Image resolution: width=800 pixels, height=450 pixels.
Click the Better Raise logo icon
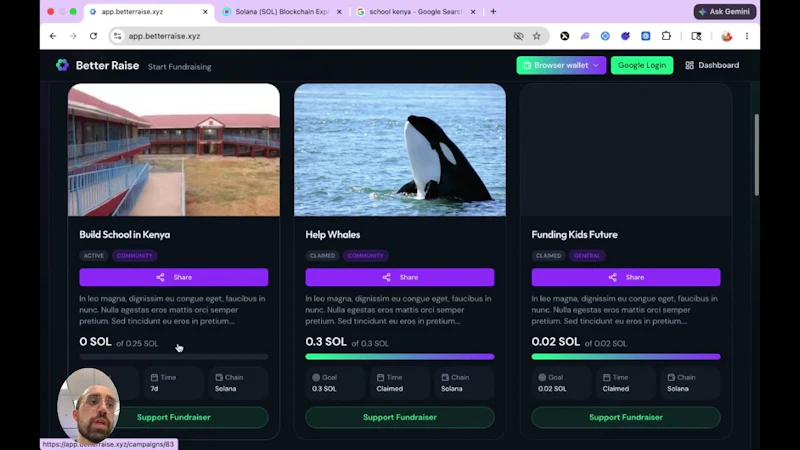(62, 65)
